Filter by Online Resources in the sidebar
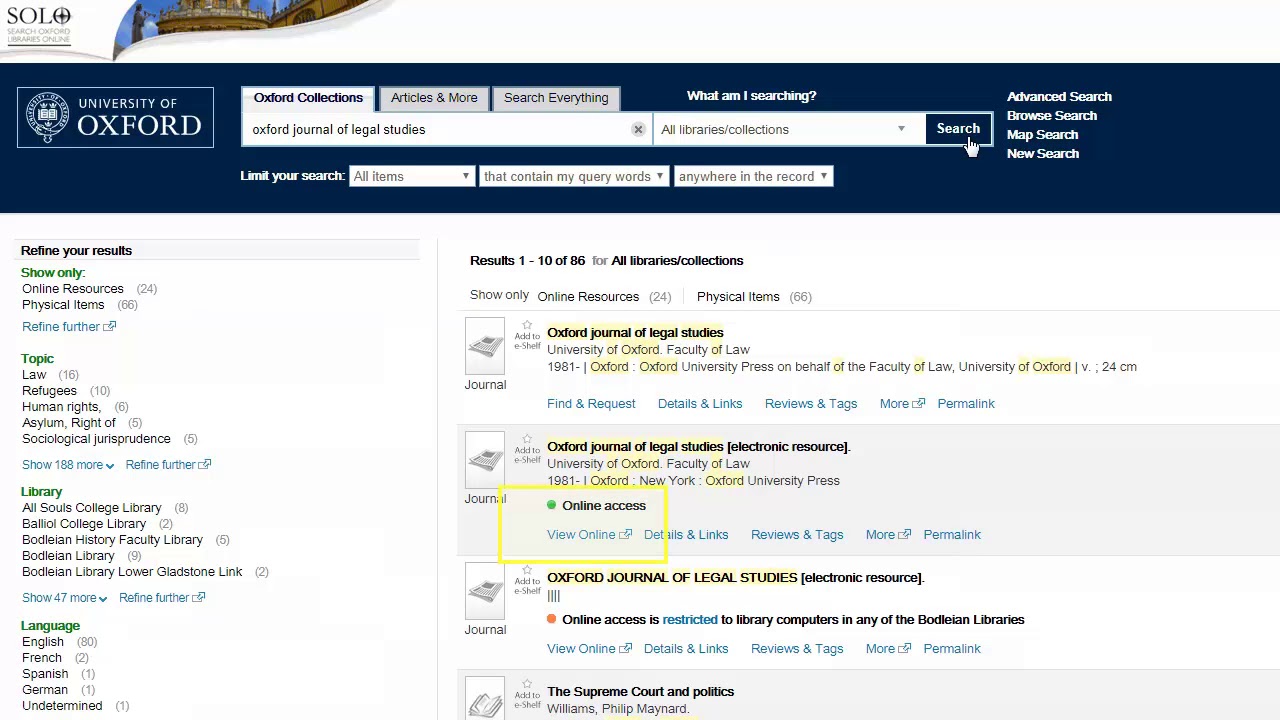 pyautogui.click(x=73, y=289)
